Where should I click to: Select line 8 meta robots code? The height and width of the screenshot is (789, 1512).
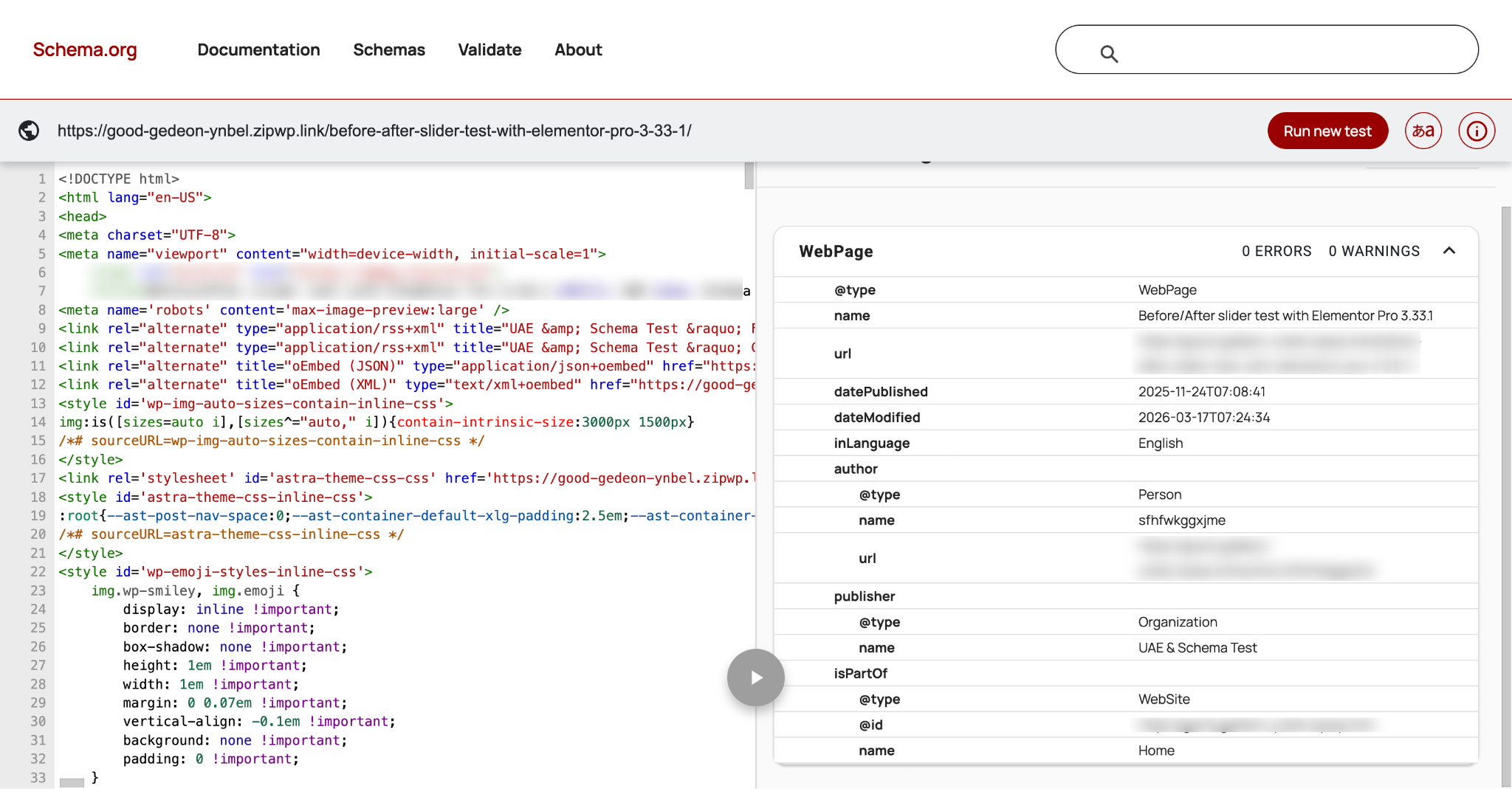[283, 310]
